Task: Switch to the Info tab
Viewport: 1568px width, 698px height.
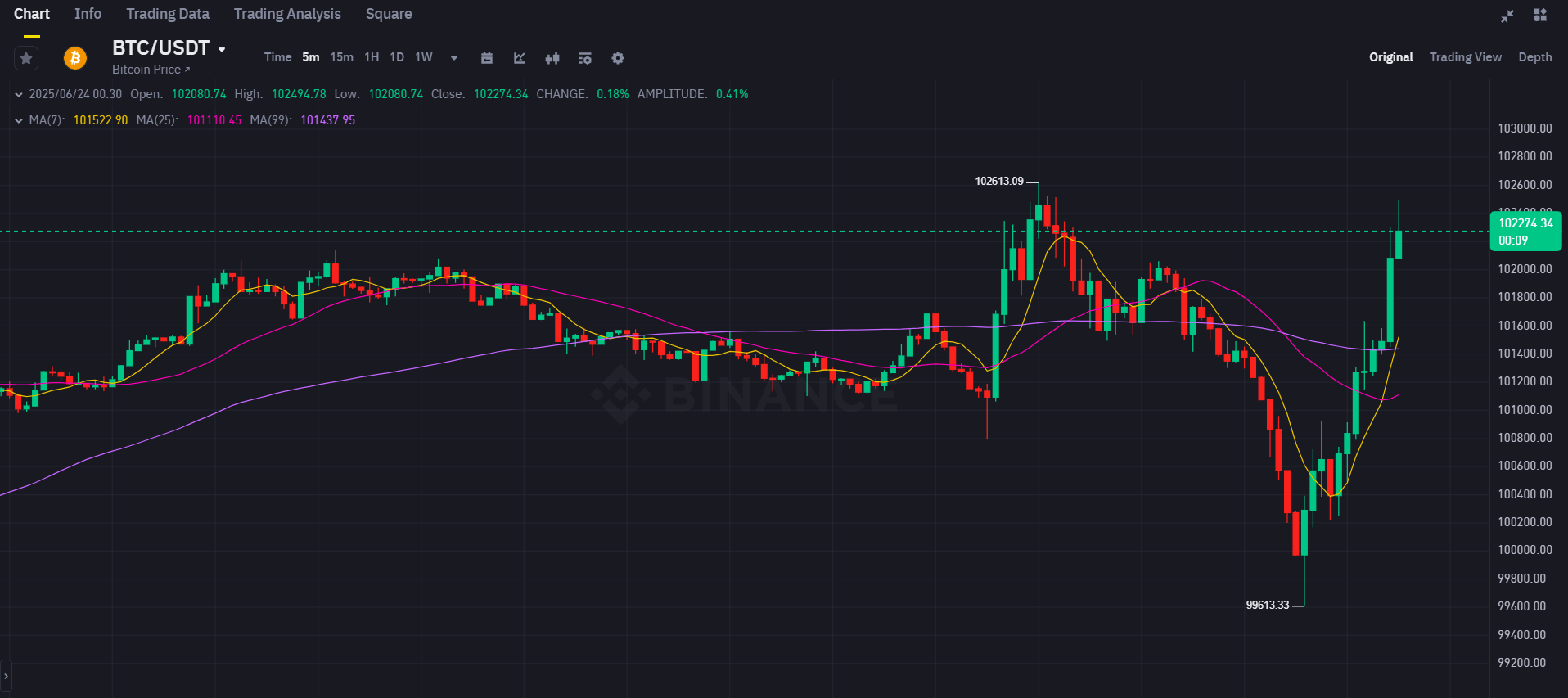Action: (88, 14)
